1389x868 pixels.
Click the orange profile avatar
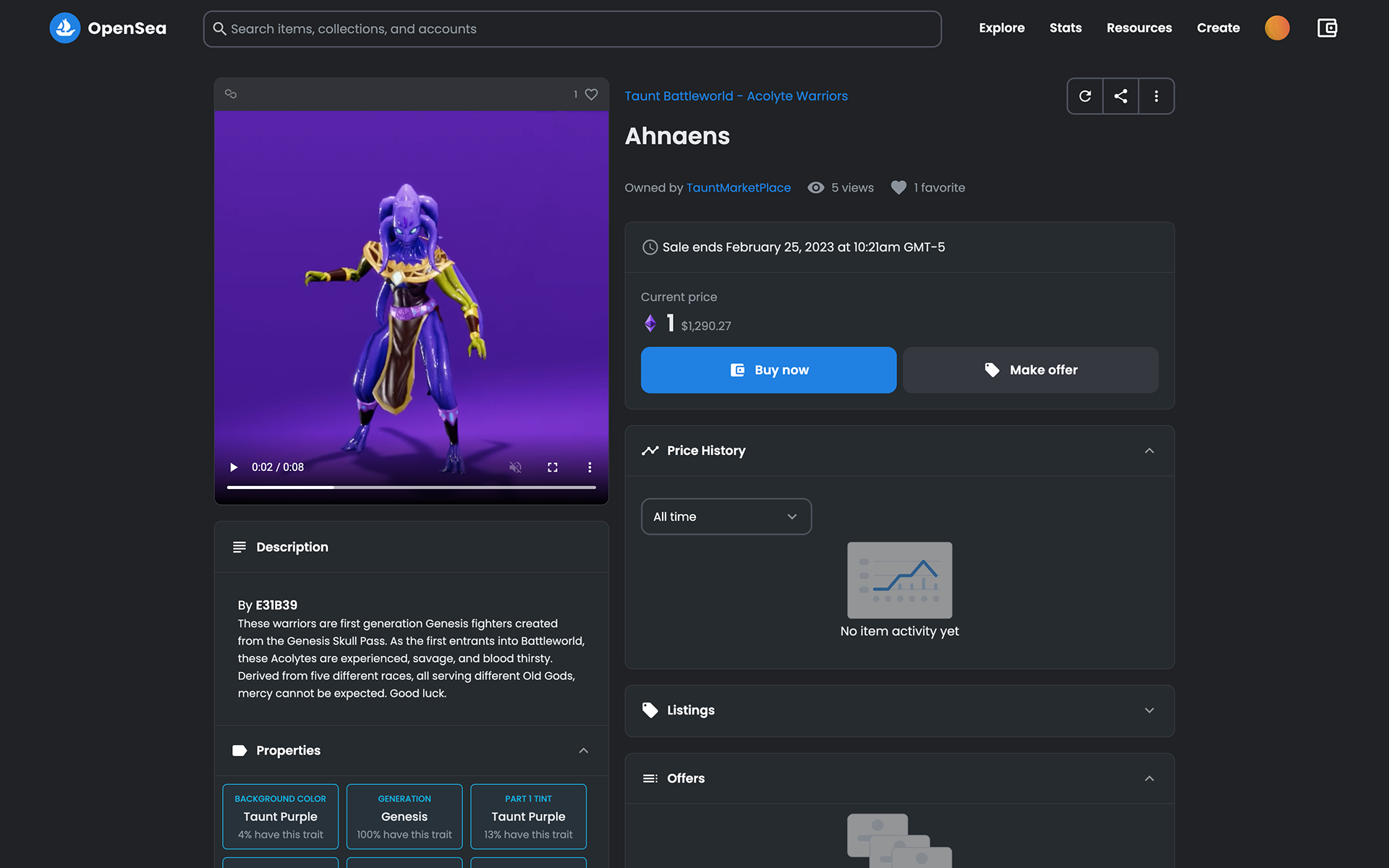(x=1277, y=28)
